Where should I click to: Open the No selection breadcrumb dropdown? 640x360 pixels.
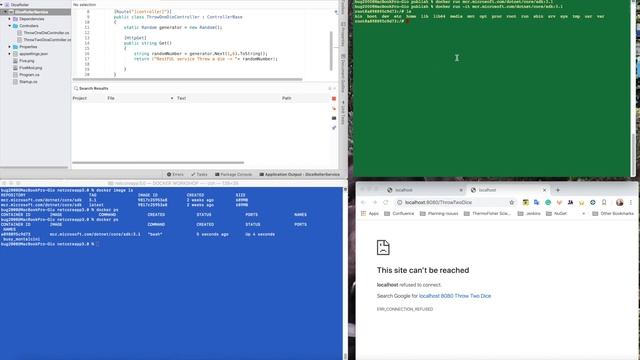click(x=84, y=4)
